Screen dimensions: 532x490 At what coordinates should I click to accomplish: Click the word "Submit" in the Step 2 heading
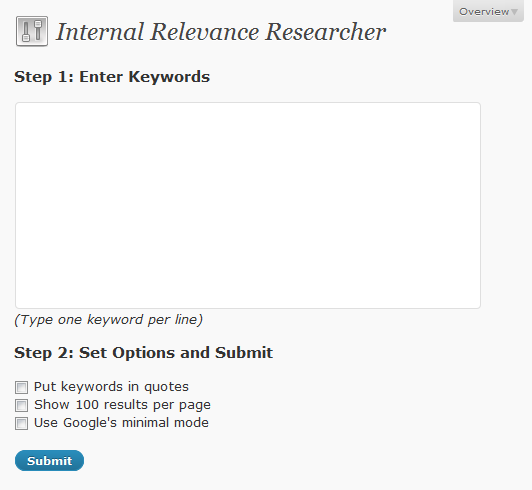coord(244,353)
